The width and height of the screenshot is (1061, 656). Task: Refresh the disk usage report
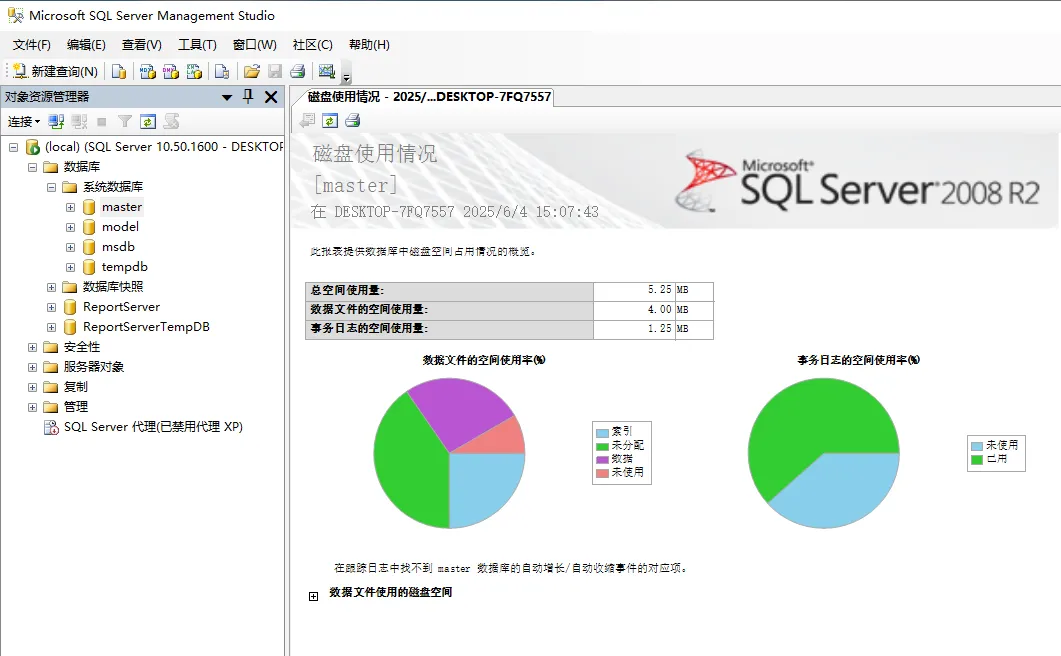(330, 121)
